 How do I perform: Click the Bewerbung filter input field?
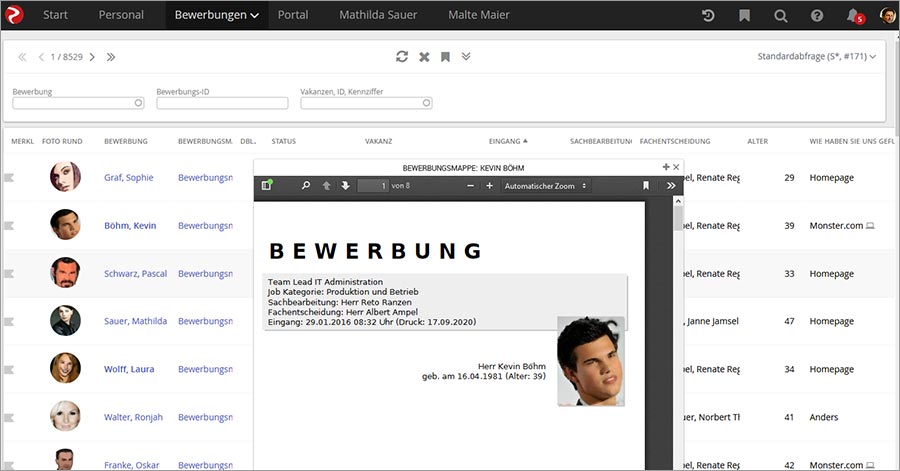pos(78,103)
